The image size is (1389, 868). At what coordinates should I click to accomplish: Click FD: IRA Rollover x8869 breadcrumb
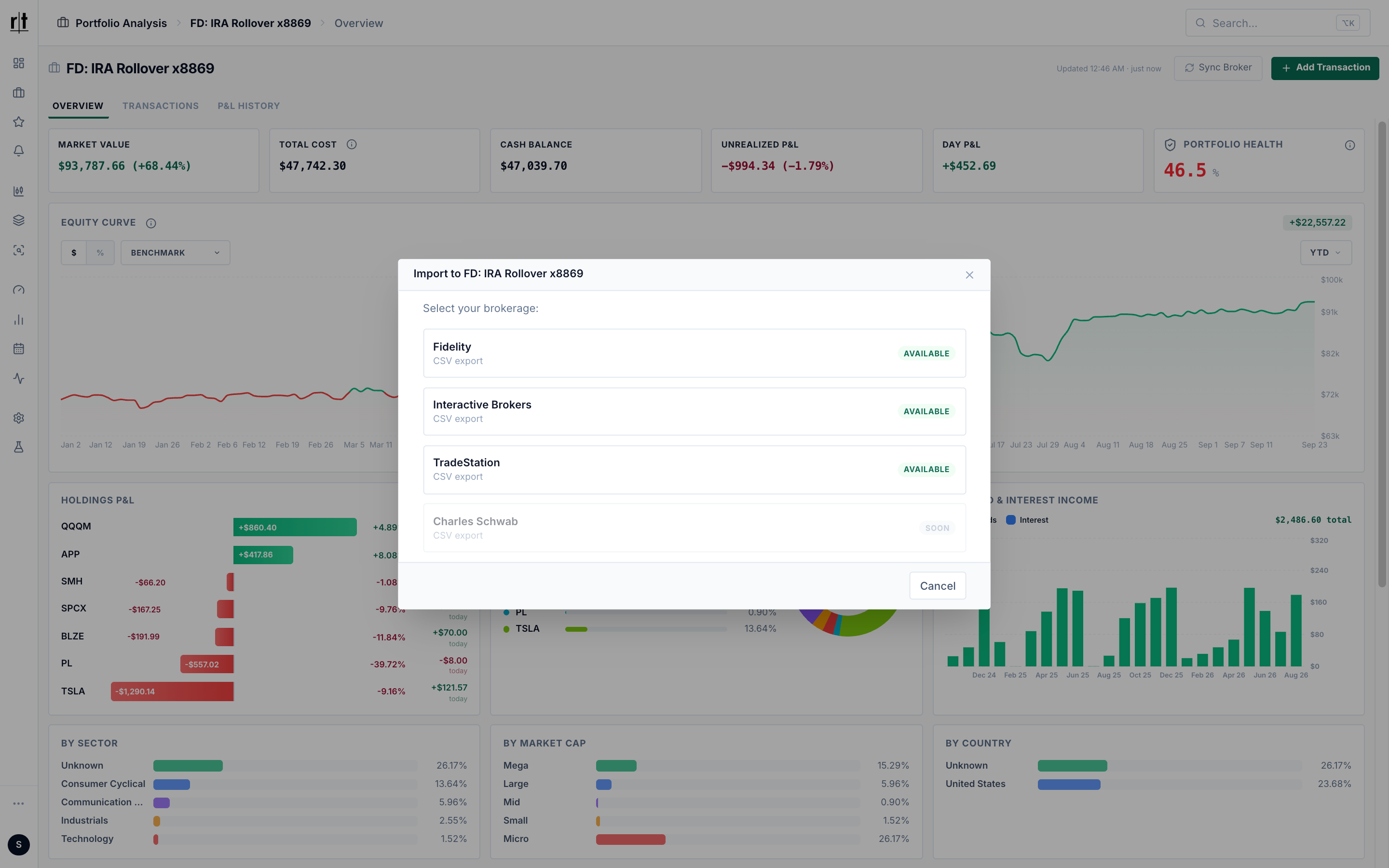tap(250, 23)
